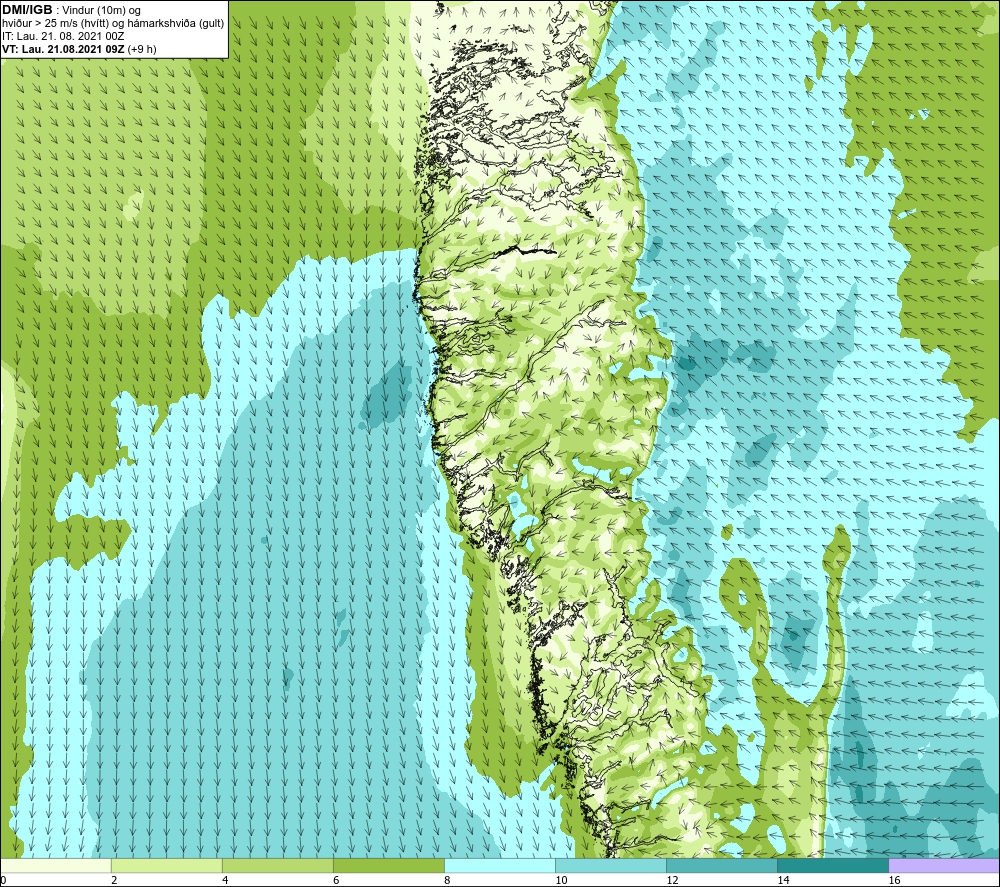Click the purple above-16 m/s legend swatch

click(944, 865)
